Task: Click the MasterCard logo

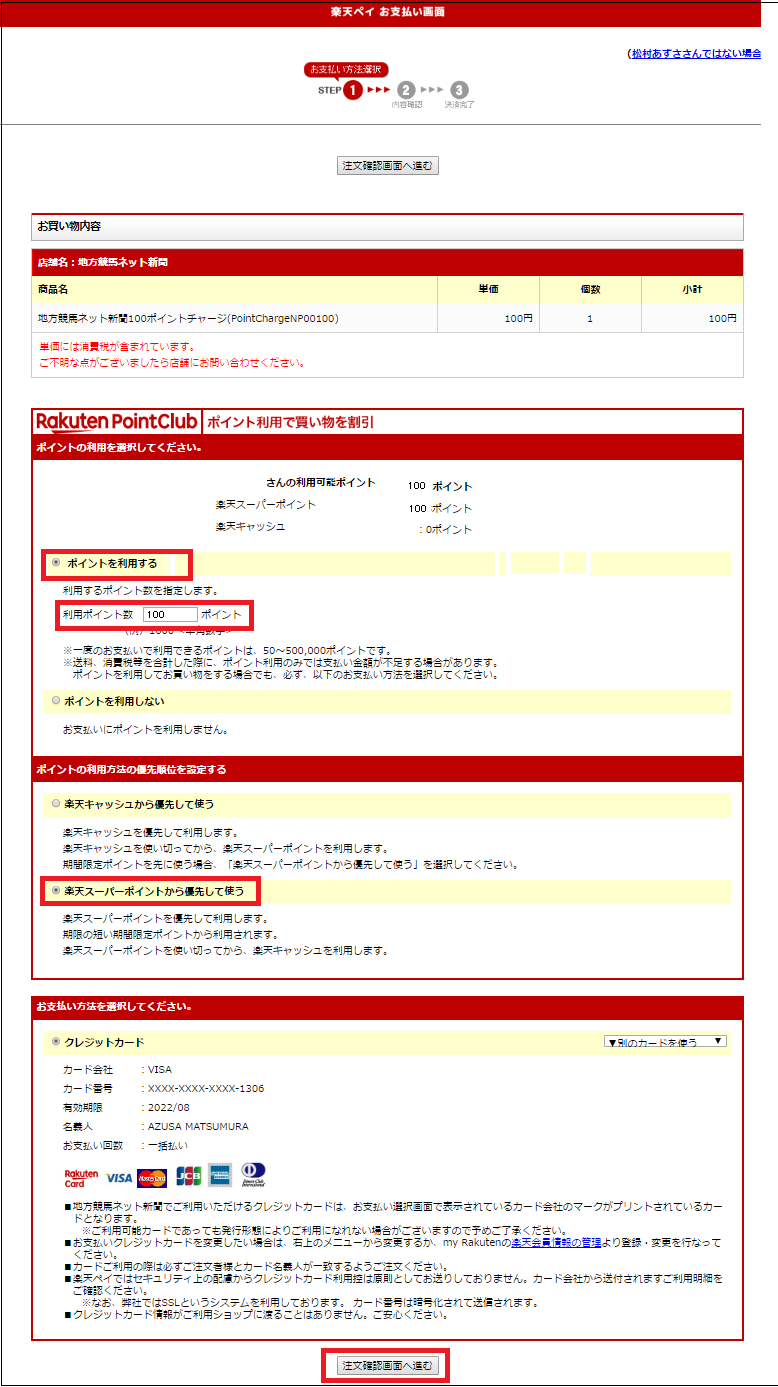Action: 151,1177
